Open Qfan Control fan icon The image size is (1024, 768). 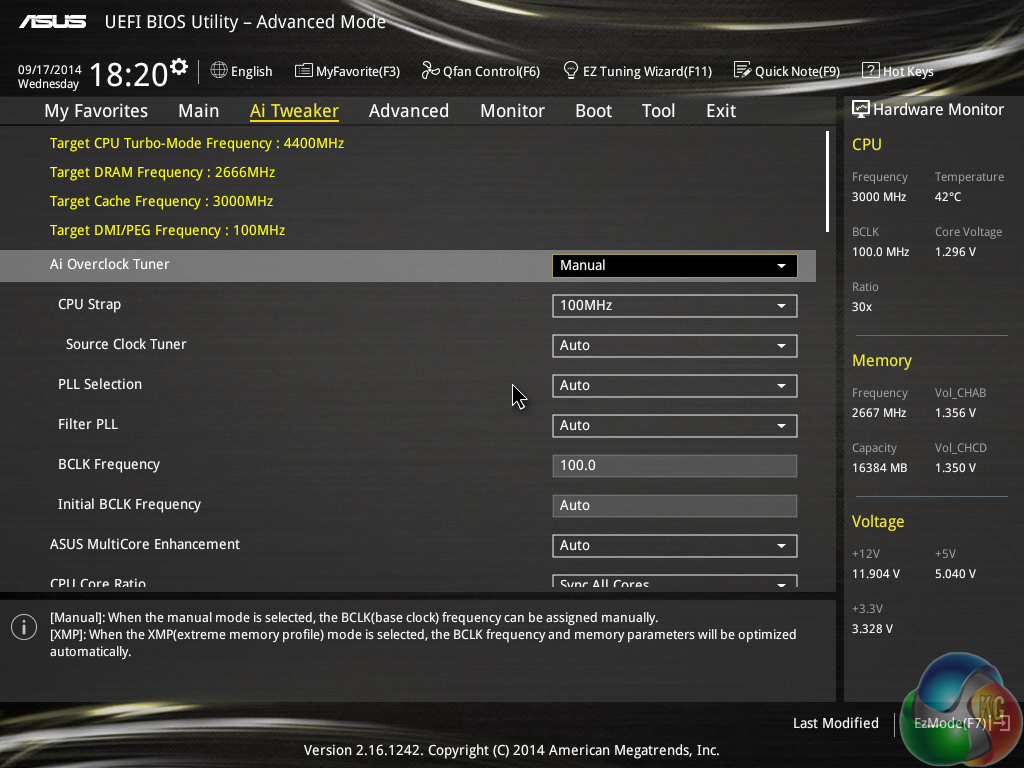click(430, 71)
